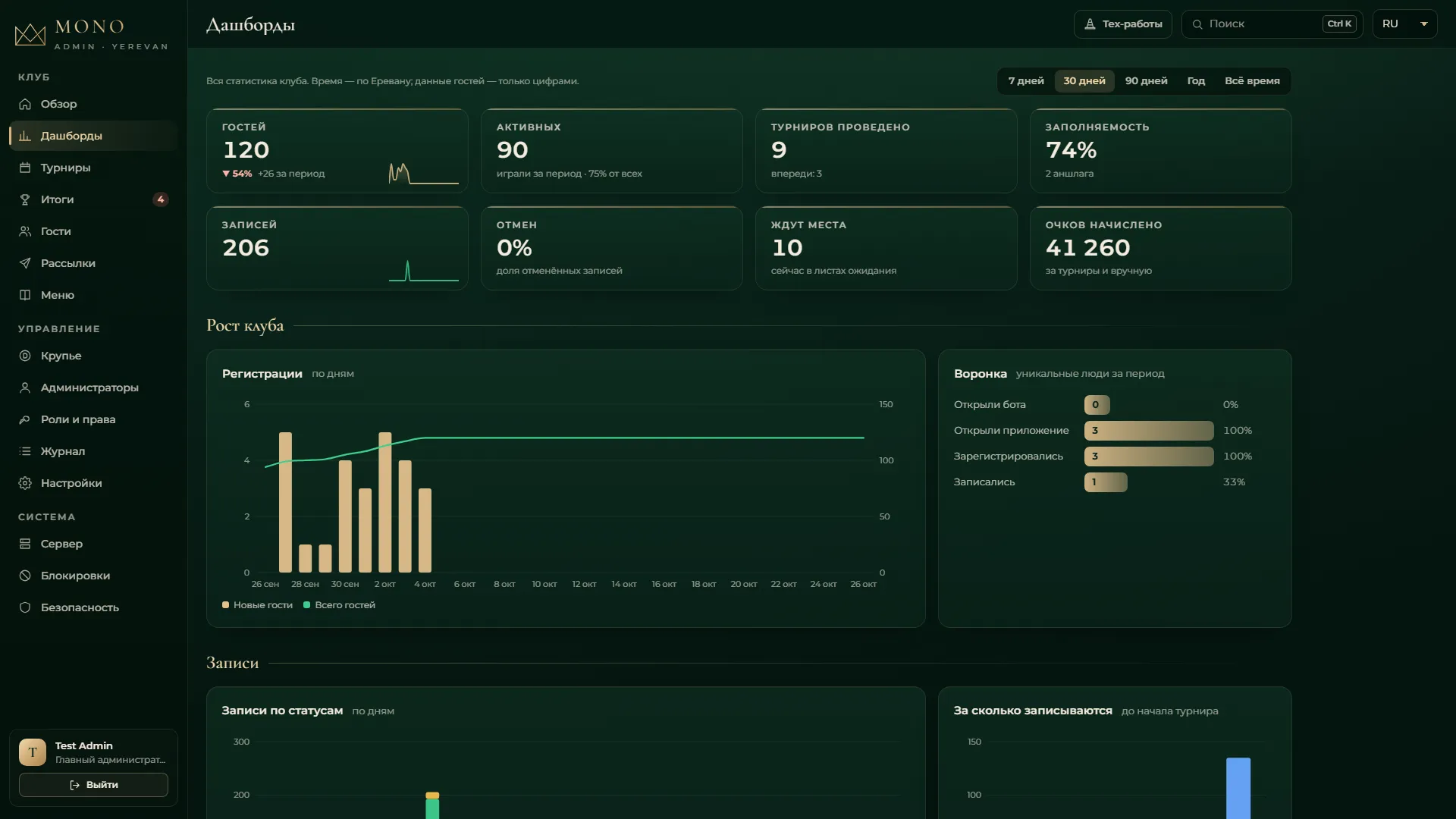The image size is (1456, 819).
Task: Select the 7 дней period
Action: 1026,81
